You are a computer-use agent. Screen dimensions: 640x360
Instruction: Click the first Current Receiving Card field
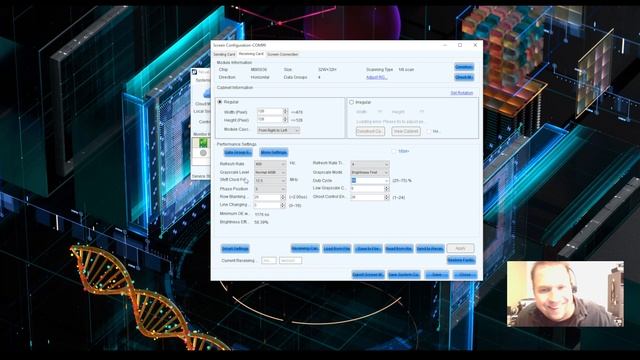coord(269,260)
